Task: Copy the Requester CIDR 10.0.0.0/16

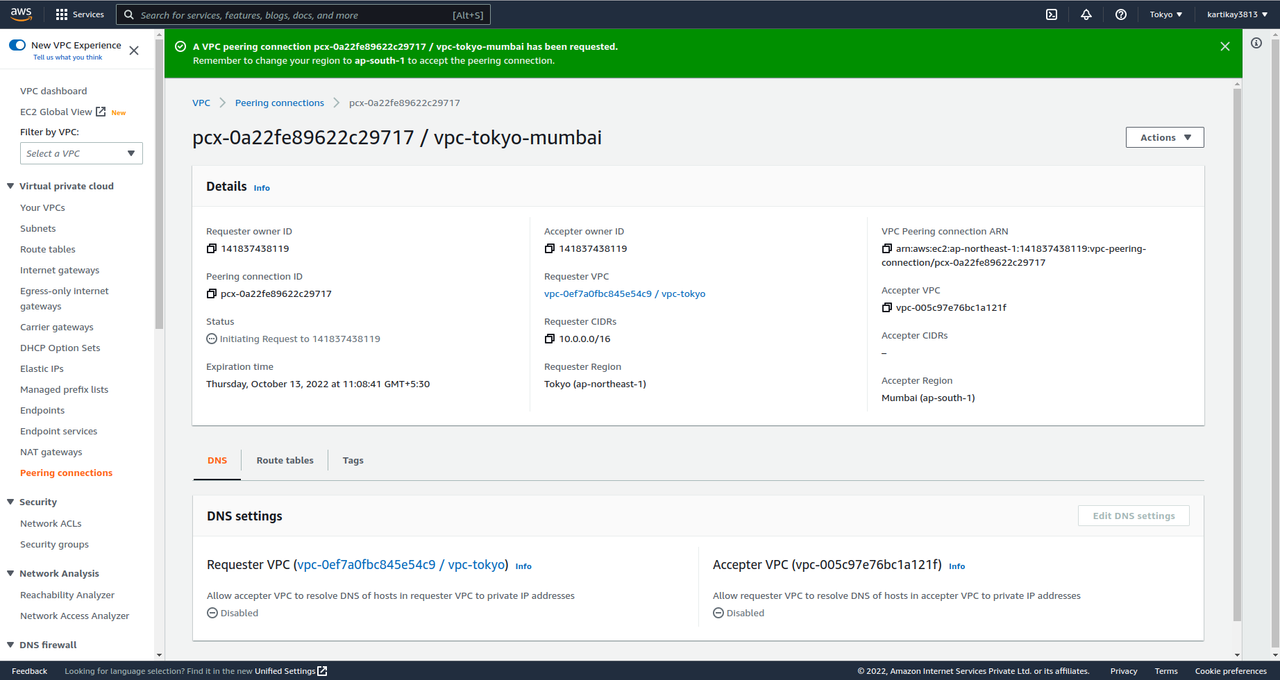Action: [549, 339]
